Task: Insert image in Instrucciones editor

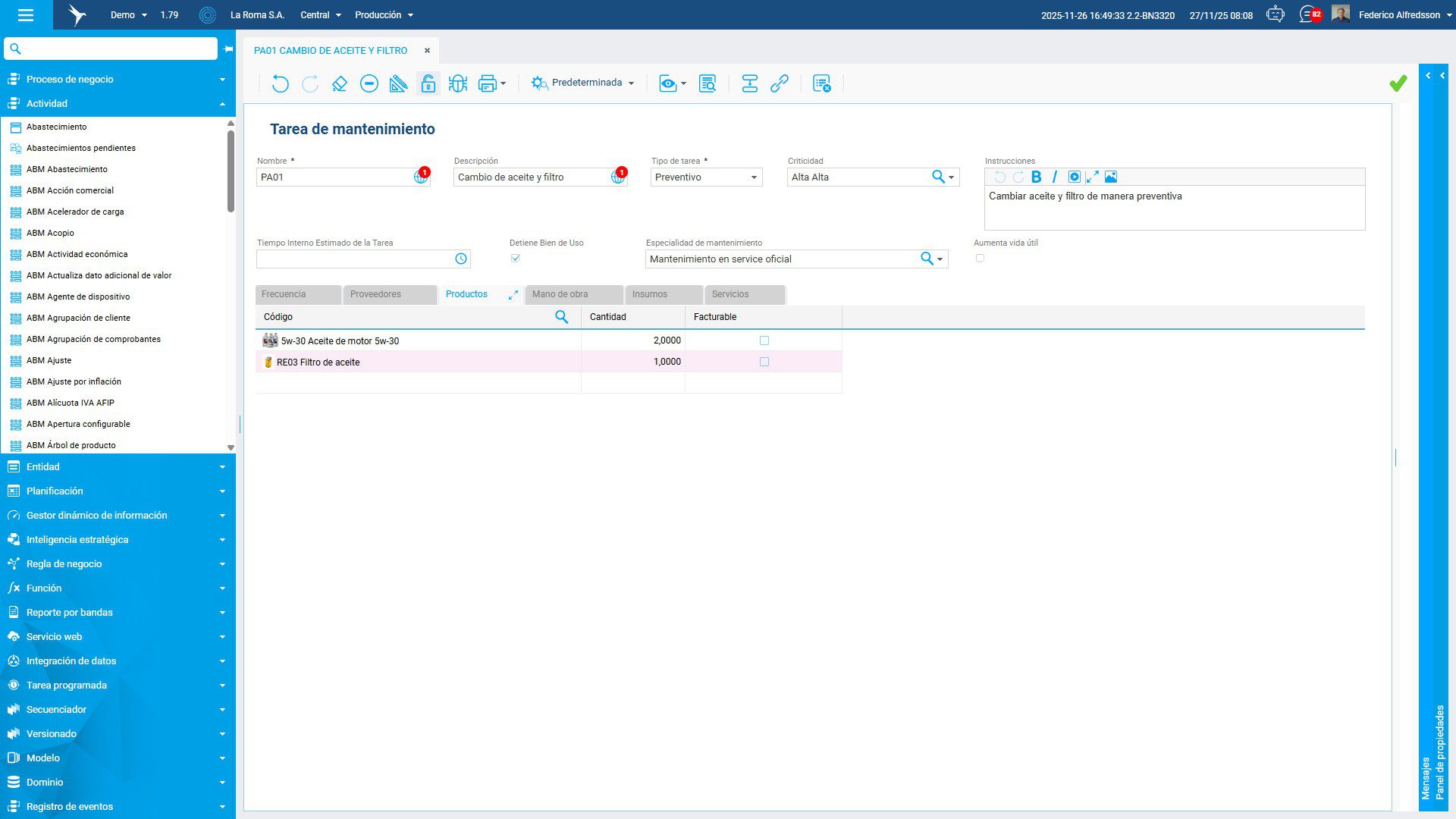Action: pos(1110,177)
